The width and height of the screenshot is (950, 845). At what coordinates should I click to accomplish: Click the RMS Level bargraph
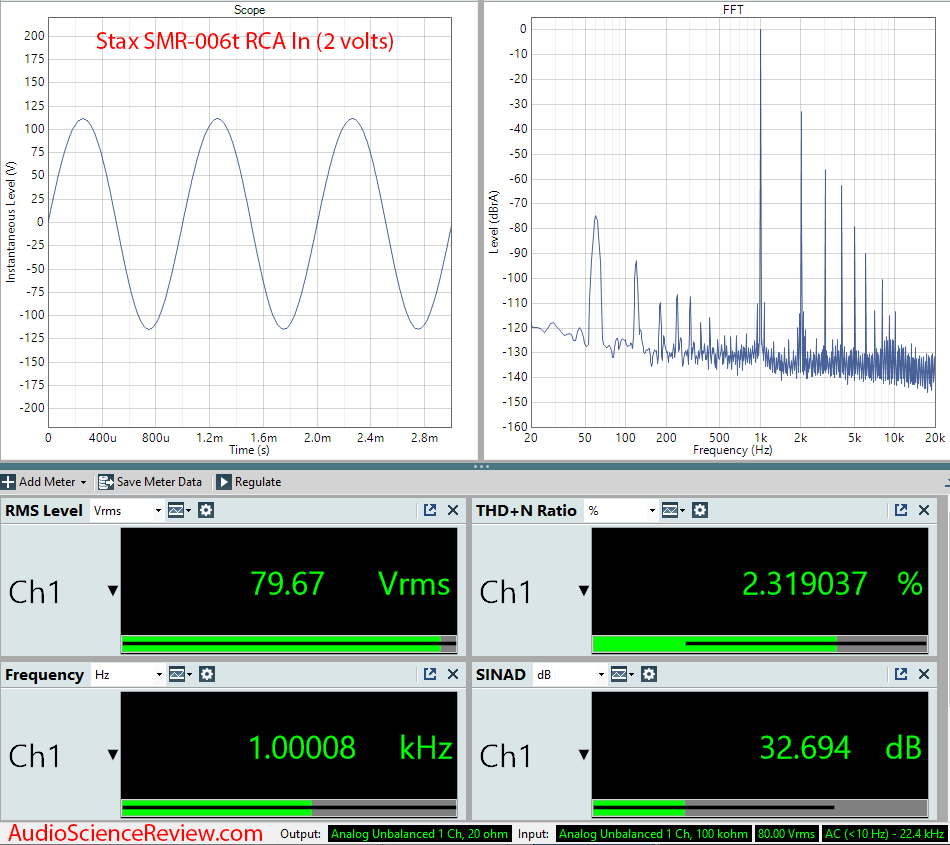coord(289,644)
